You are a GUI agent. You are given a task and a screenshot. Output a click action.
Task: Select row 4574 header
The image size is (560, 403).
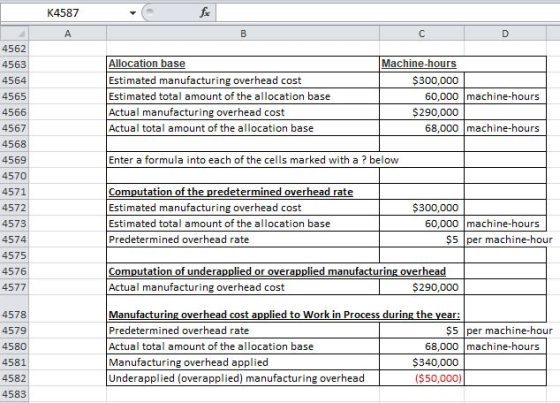pyautogui.click(x=14, y=239)
